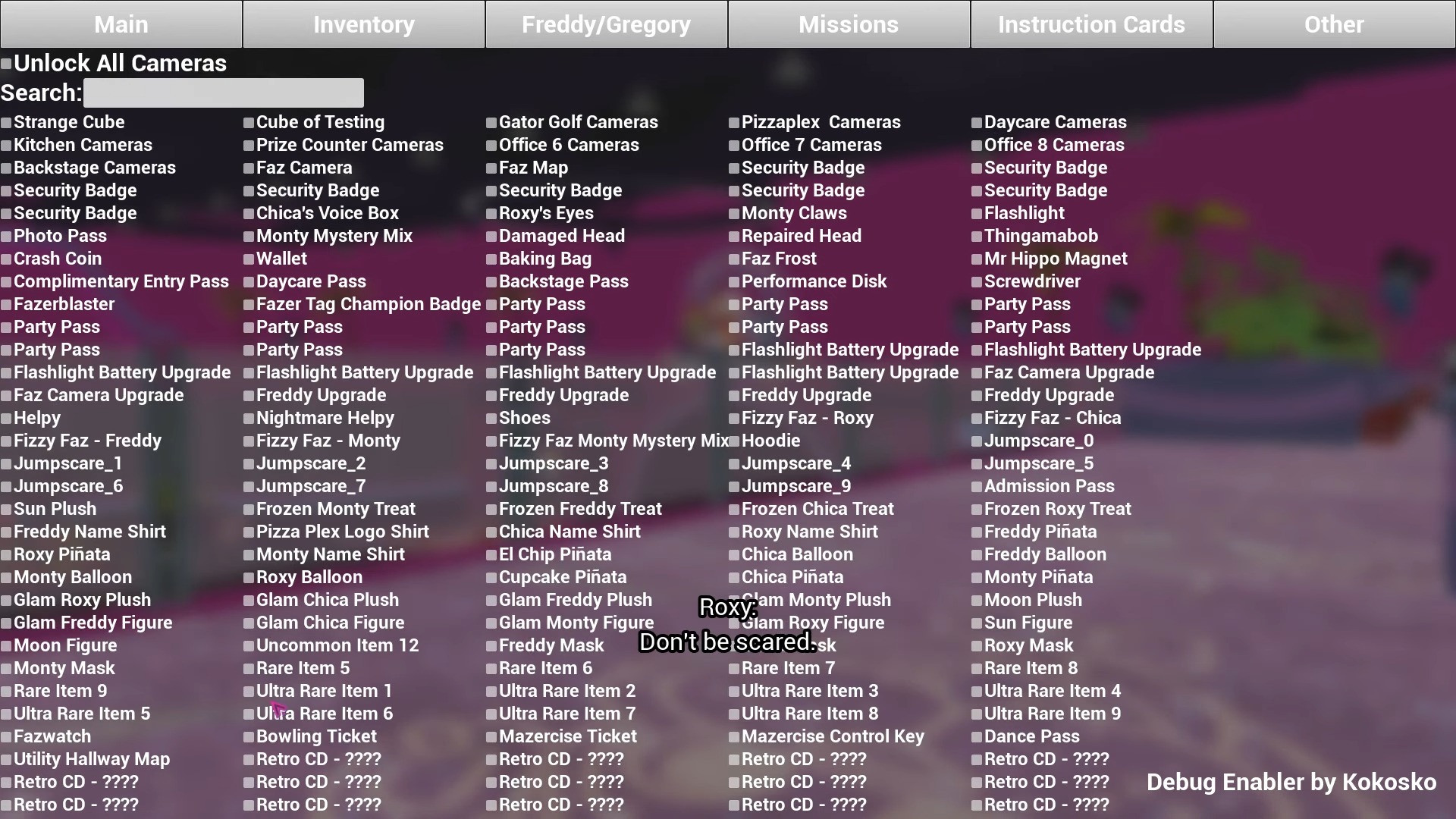Click the Bowling Ticket entry
The height and width of the screenshot is (819, 1456).
coord(315,736)
